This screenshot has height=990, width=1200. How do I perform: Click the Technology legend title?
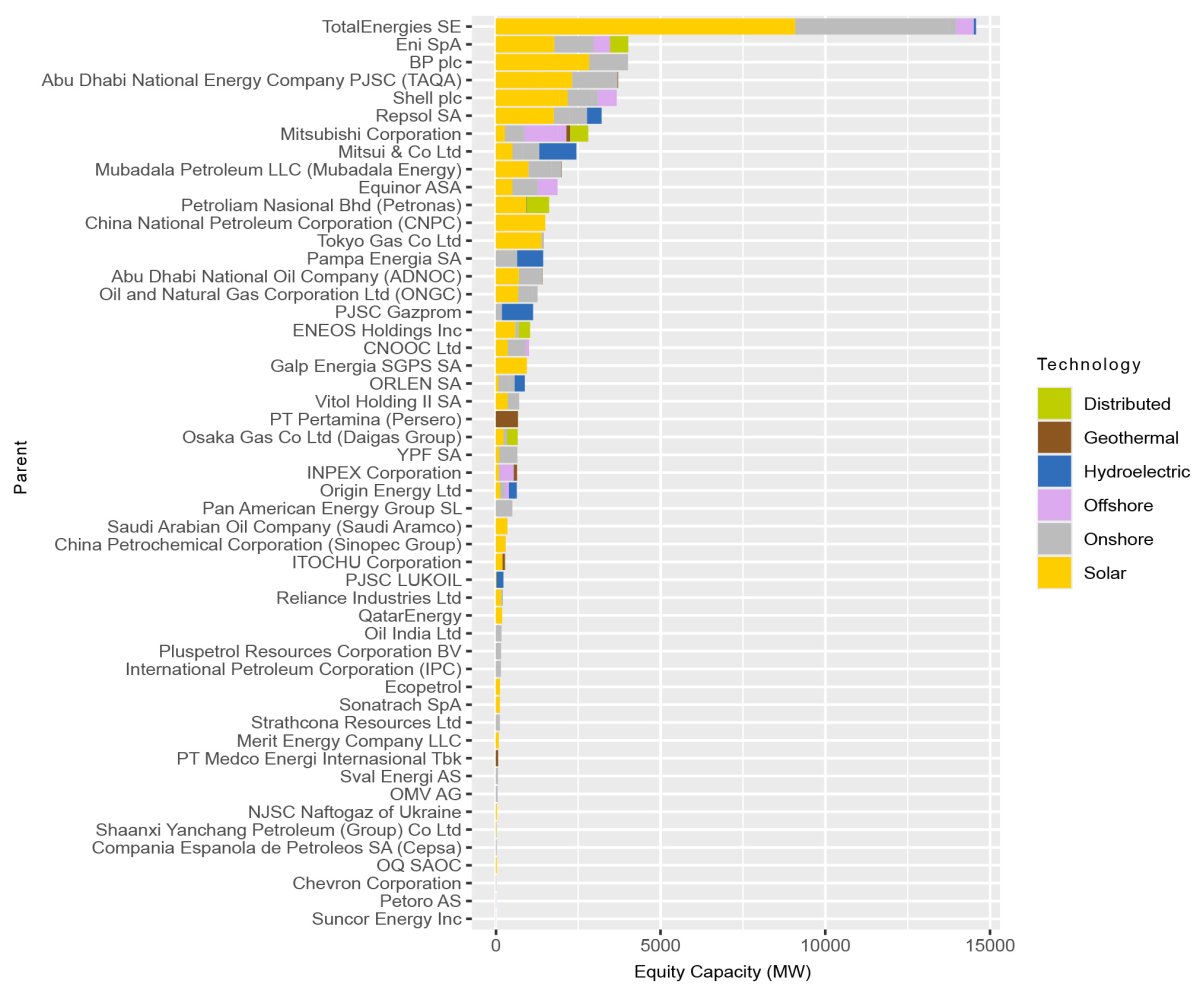click(x=1089, y=363)
